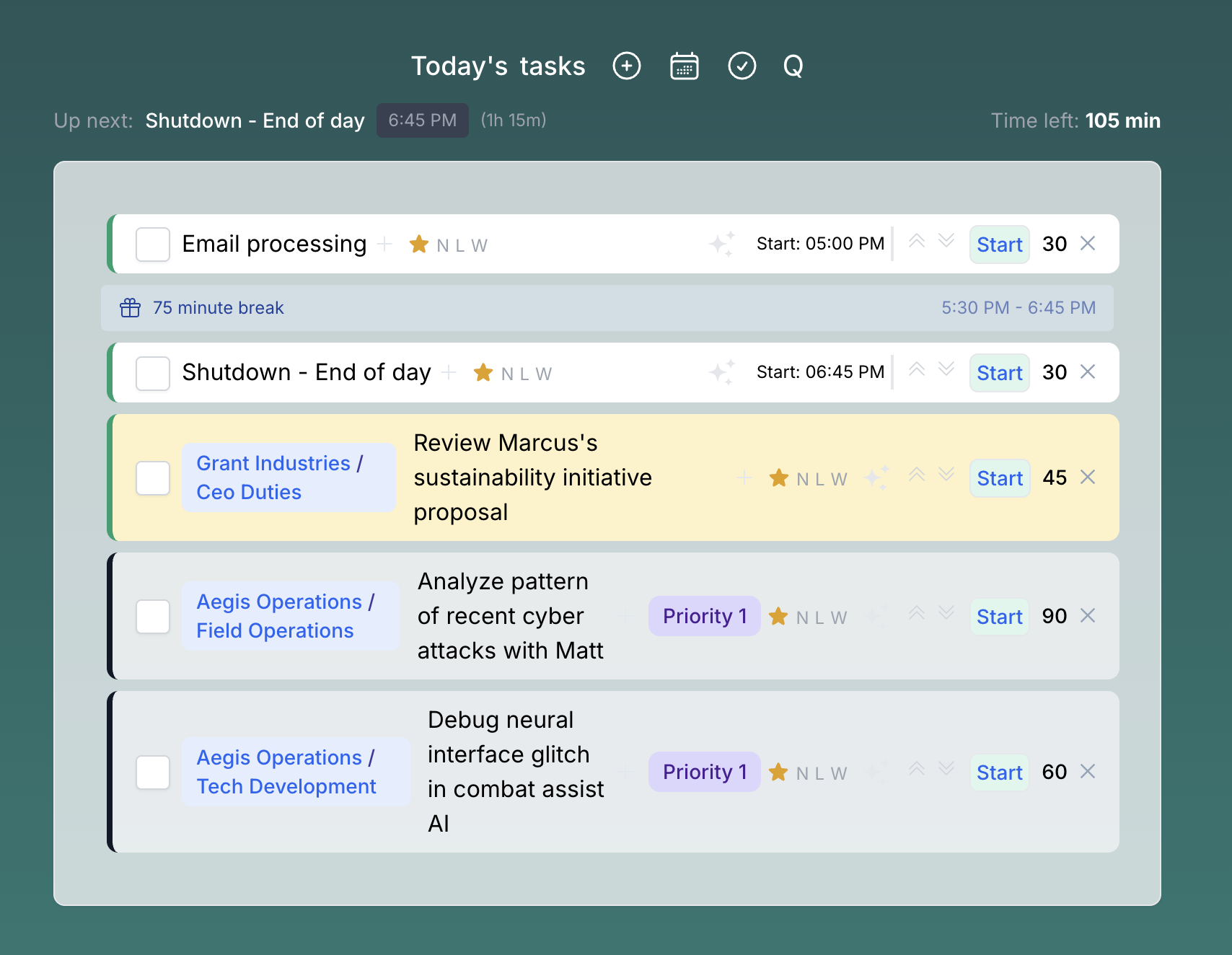Click the N L W tags on Email processing
Image resolution: width=1232 pixels, height=955 pixels.
point(462,245)
